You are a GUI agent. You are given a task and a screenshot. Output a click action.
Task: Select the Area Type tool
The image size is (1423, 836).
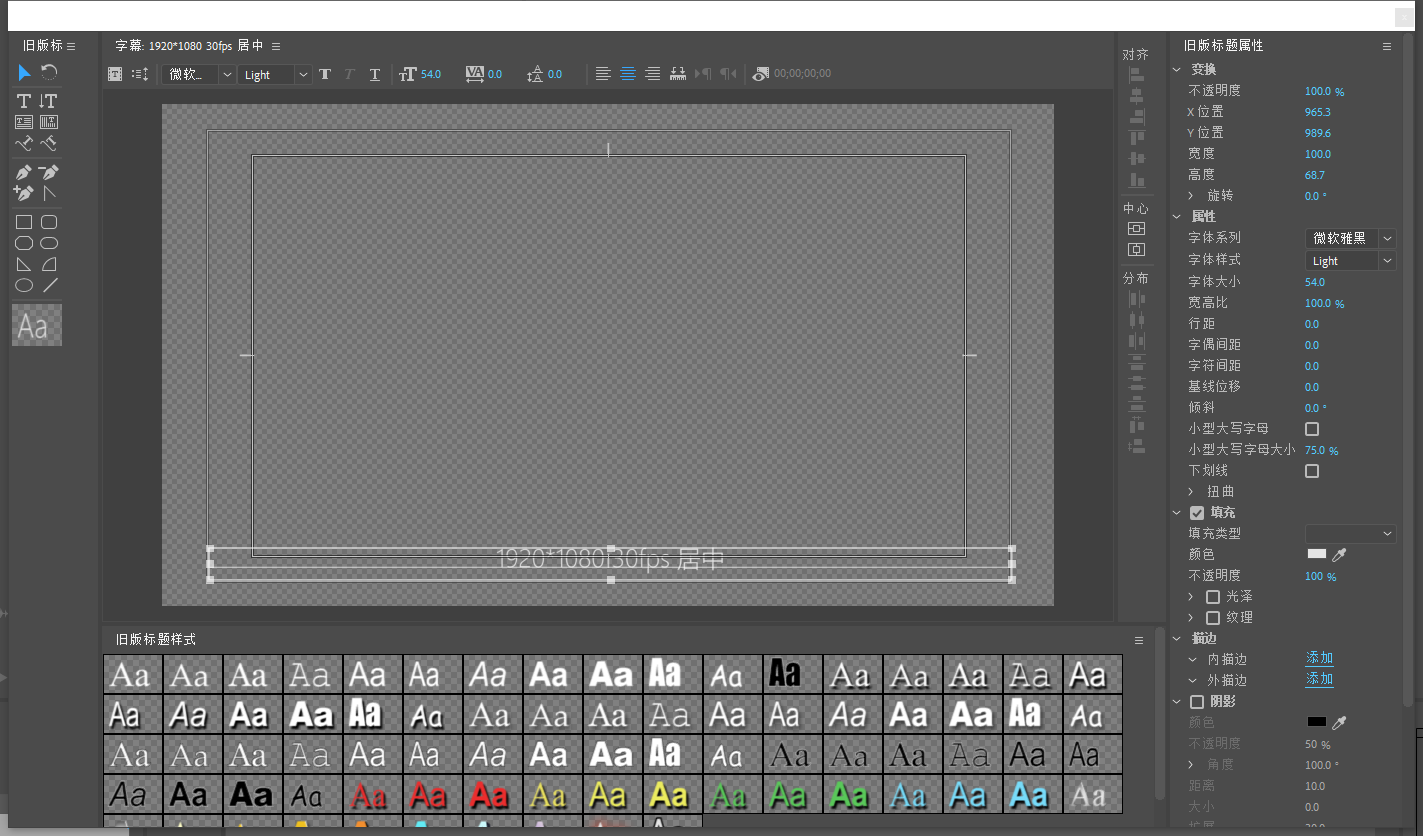(x=24, y=122)
